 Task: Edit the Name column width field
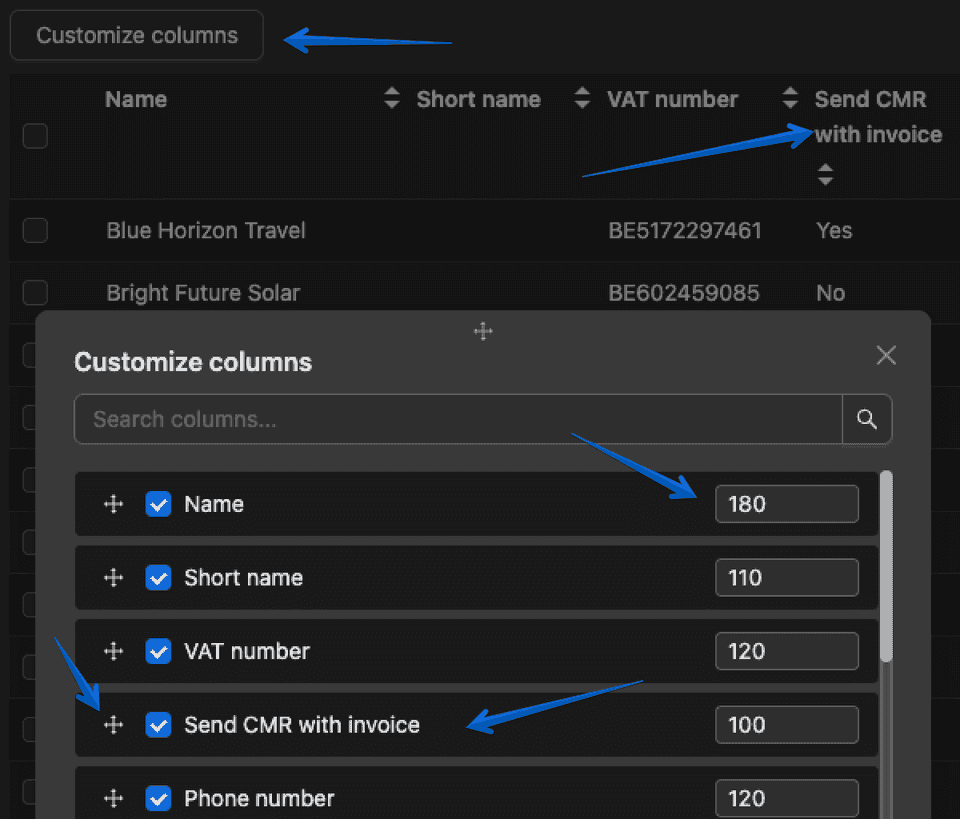click(787, 504)
